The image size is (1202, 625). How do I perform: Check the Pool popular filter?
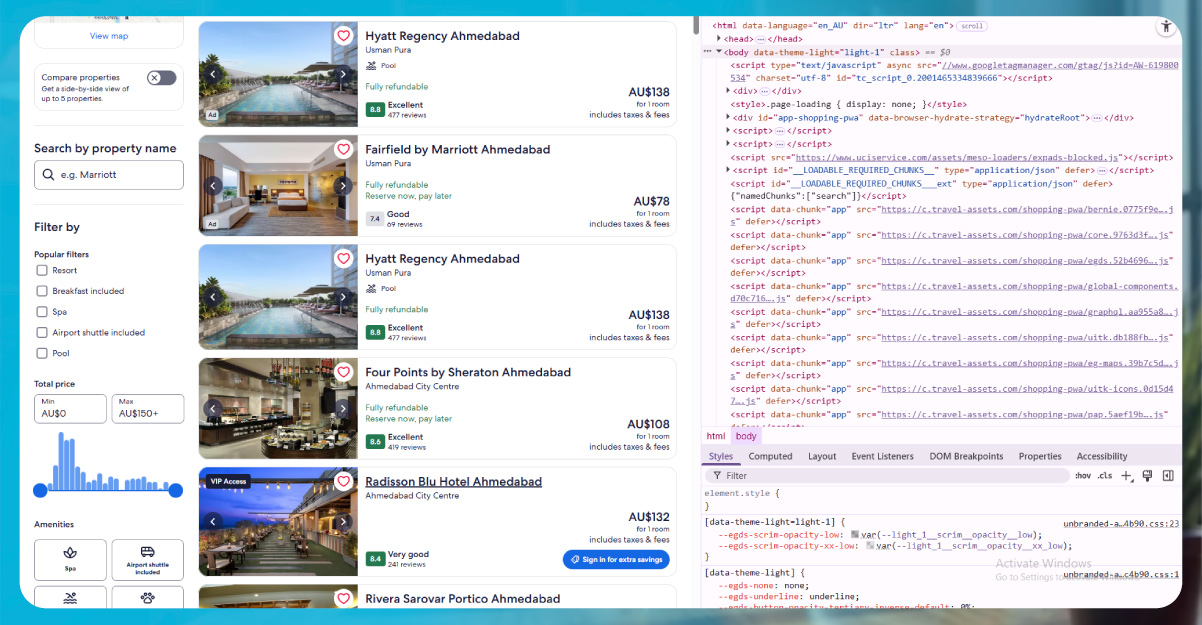click(x=44, y=353)
